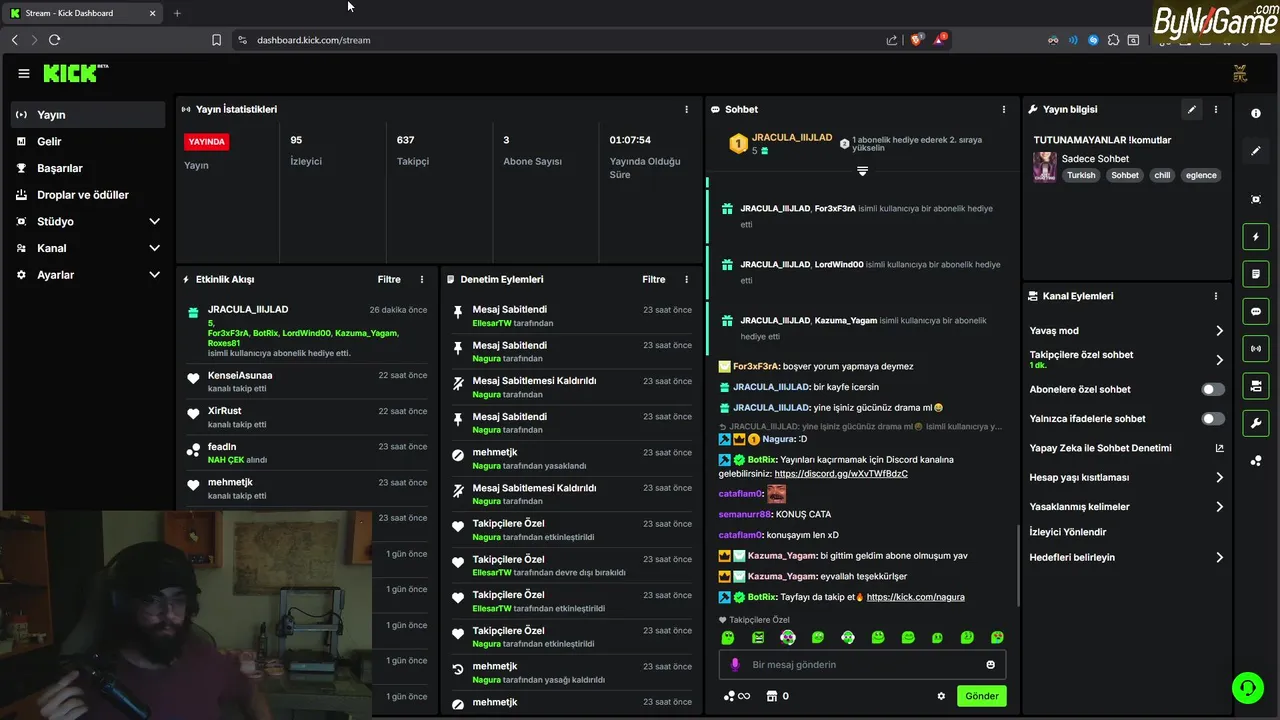Screen dimensions: 1280x720
Task: Click the shop icon showing 0
Action: click(x=778, y=696)
